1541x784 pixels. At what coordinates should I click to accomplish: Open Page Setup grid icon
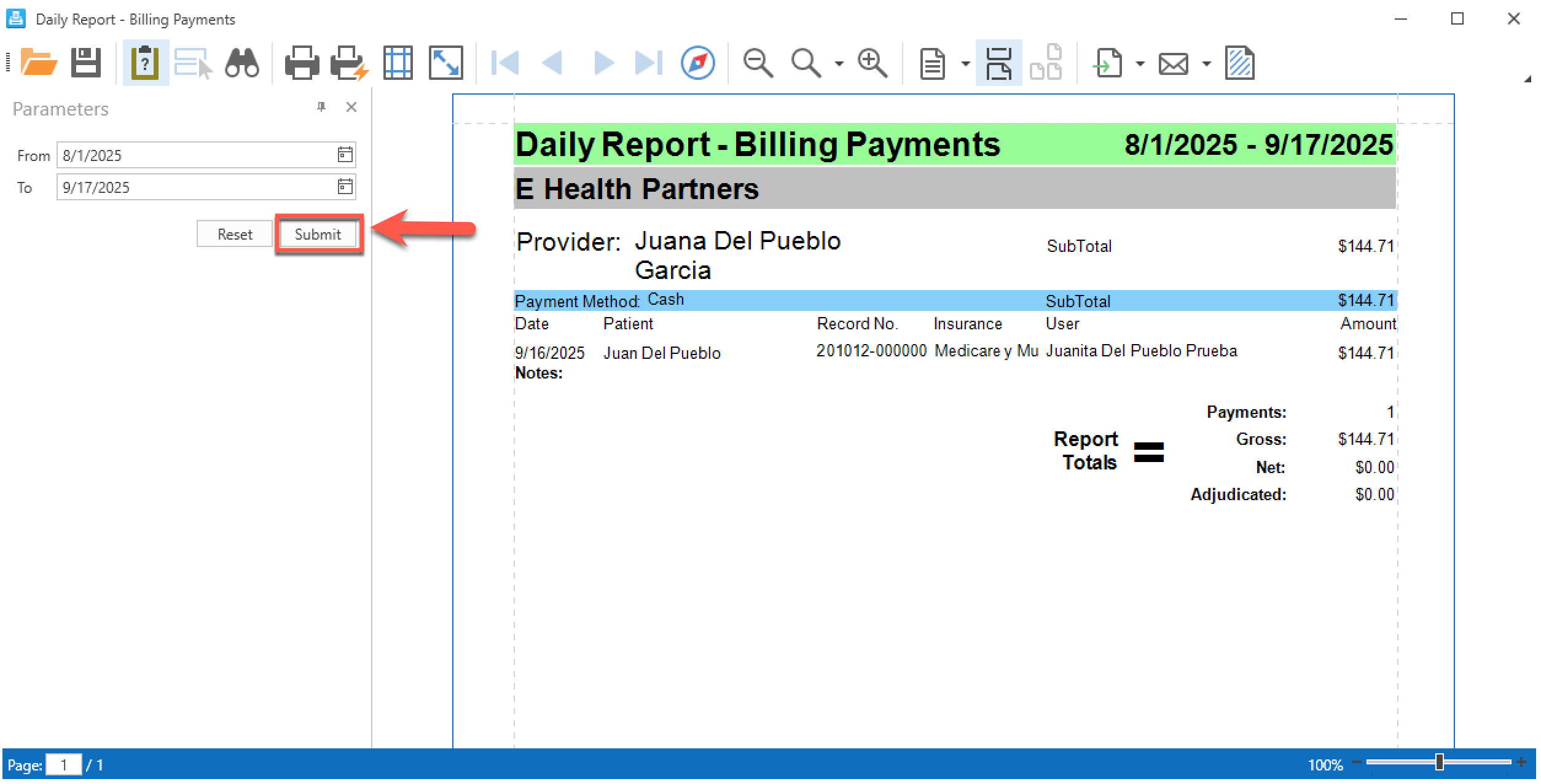(398, 63)
